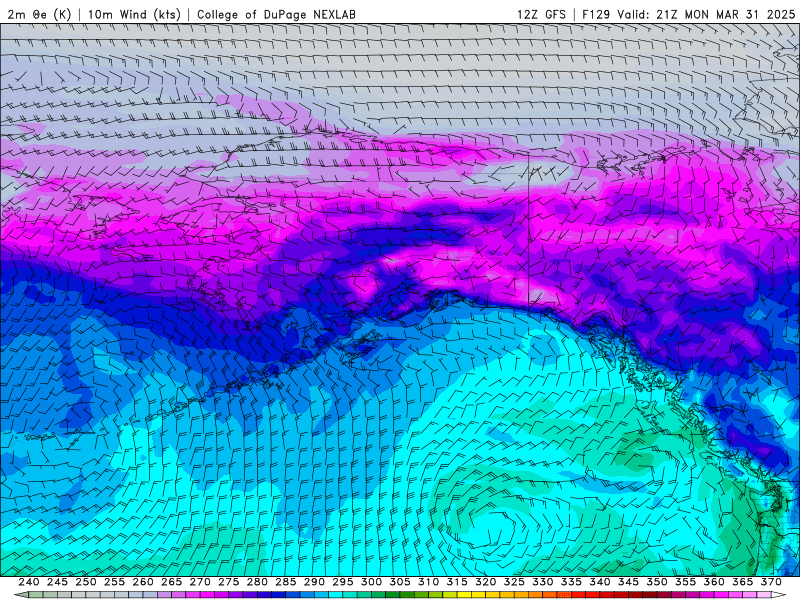
Task: Click the 315 value on the color scale
Action: [457, 582]
